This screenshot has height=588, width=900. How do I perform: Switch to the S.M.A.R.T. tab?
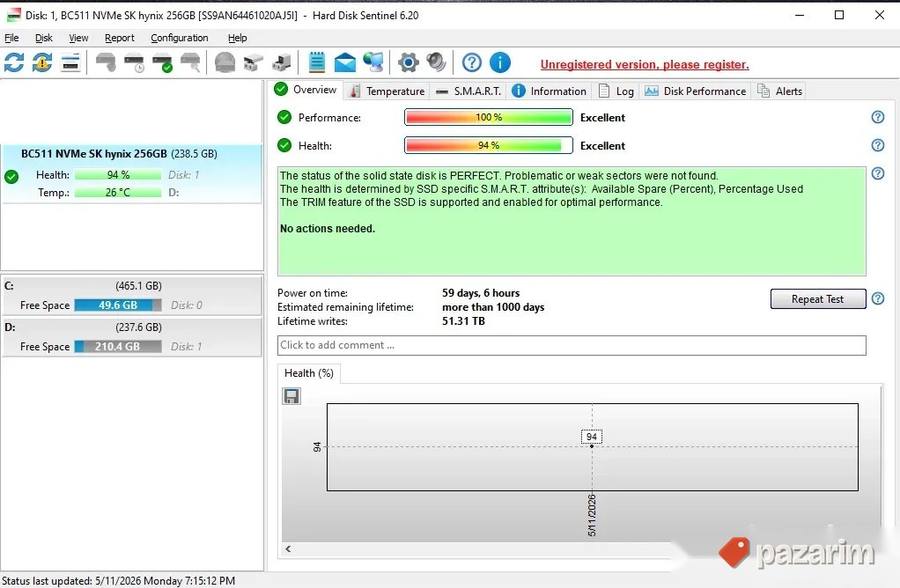(468, 91)
